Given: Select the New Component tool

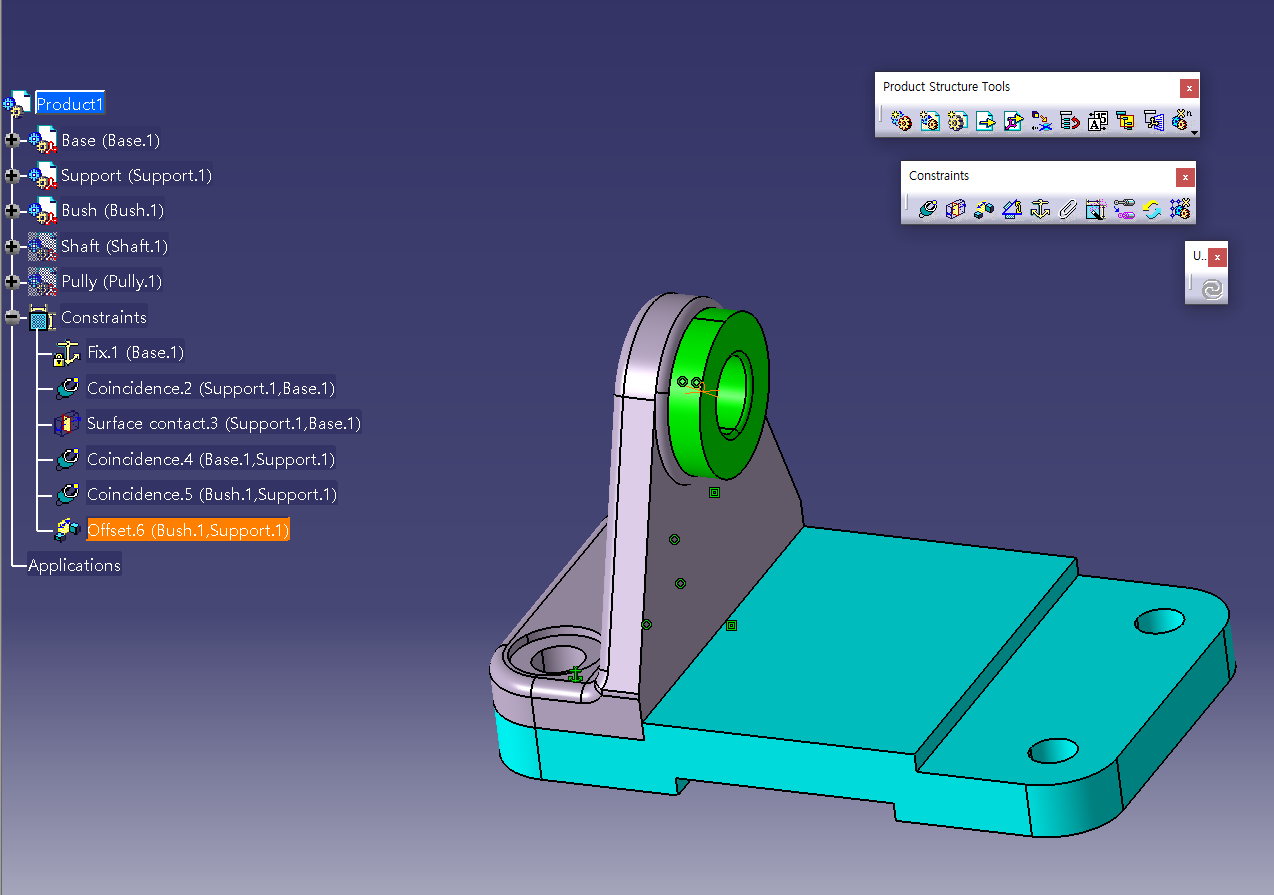Looking at the screenshot, I should click(901, 121).
